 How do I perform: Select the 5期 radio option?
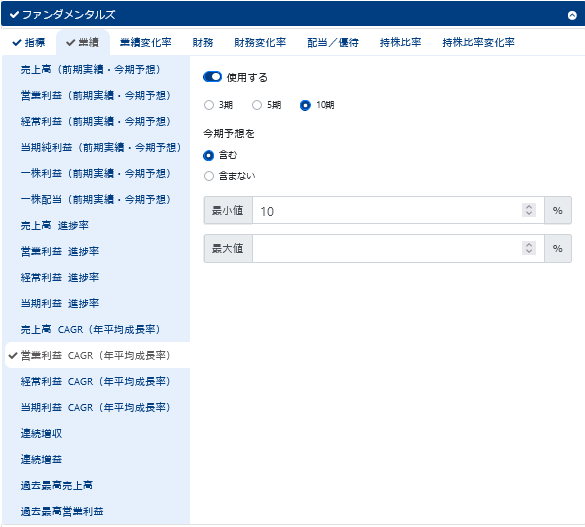point(257,105)
